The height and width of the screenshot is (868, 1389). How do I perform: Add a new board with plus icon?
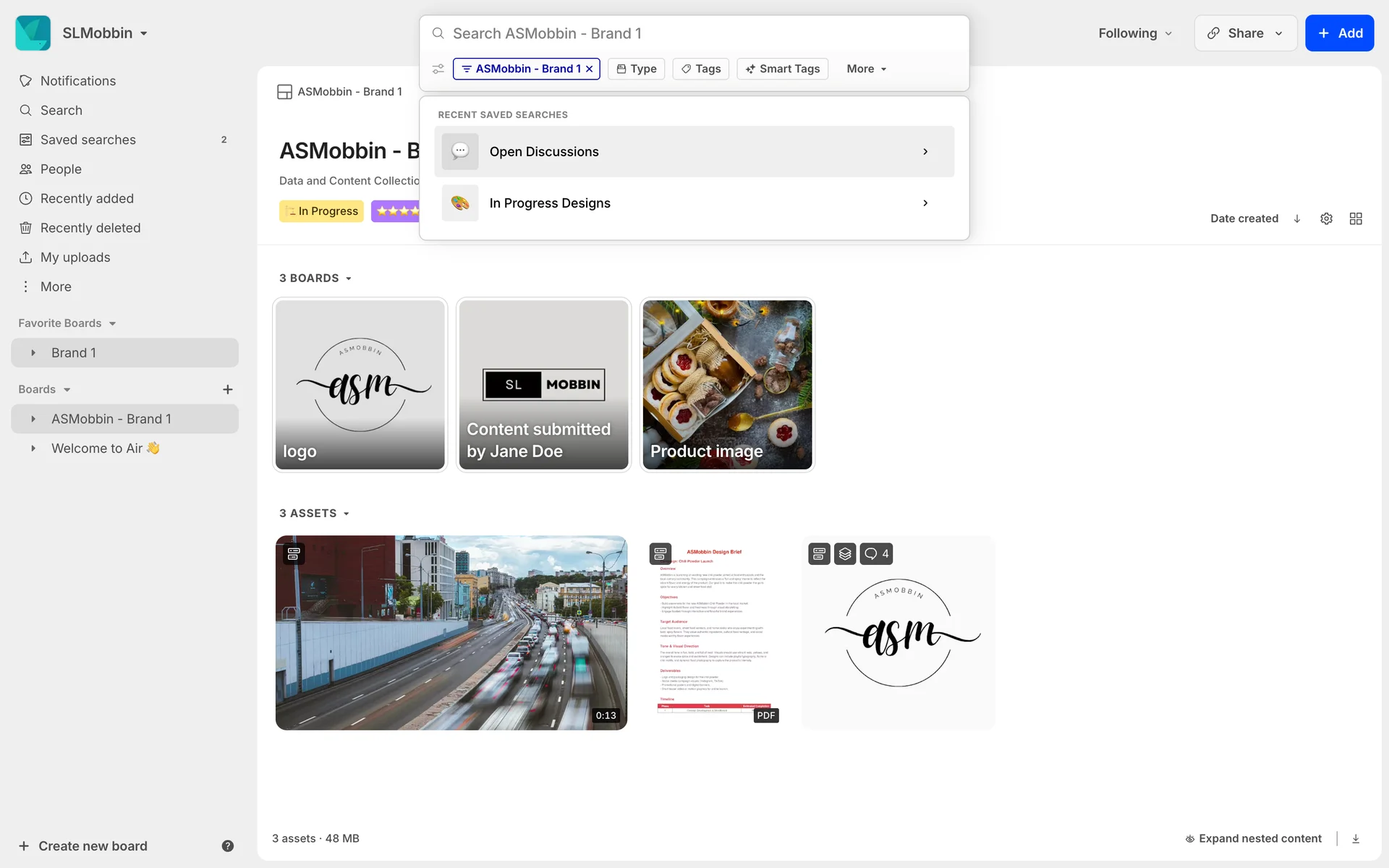pos(227,389)
